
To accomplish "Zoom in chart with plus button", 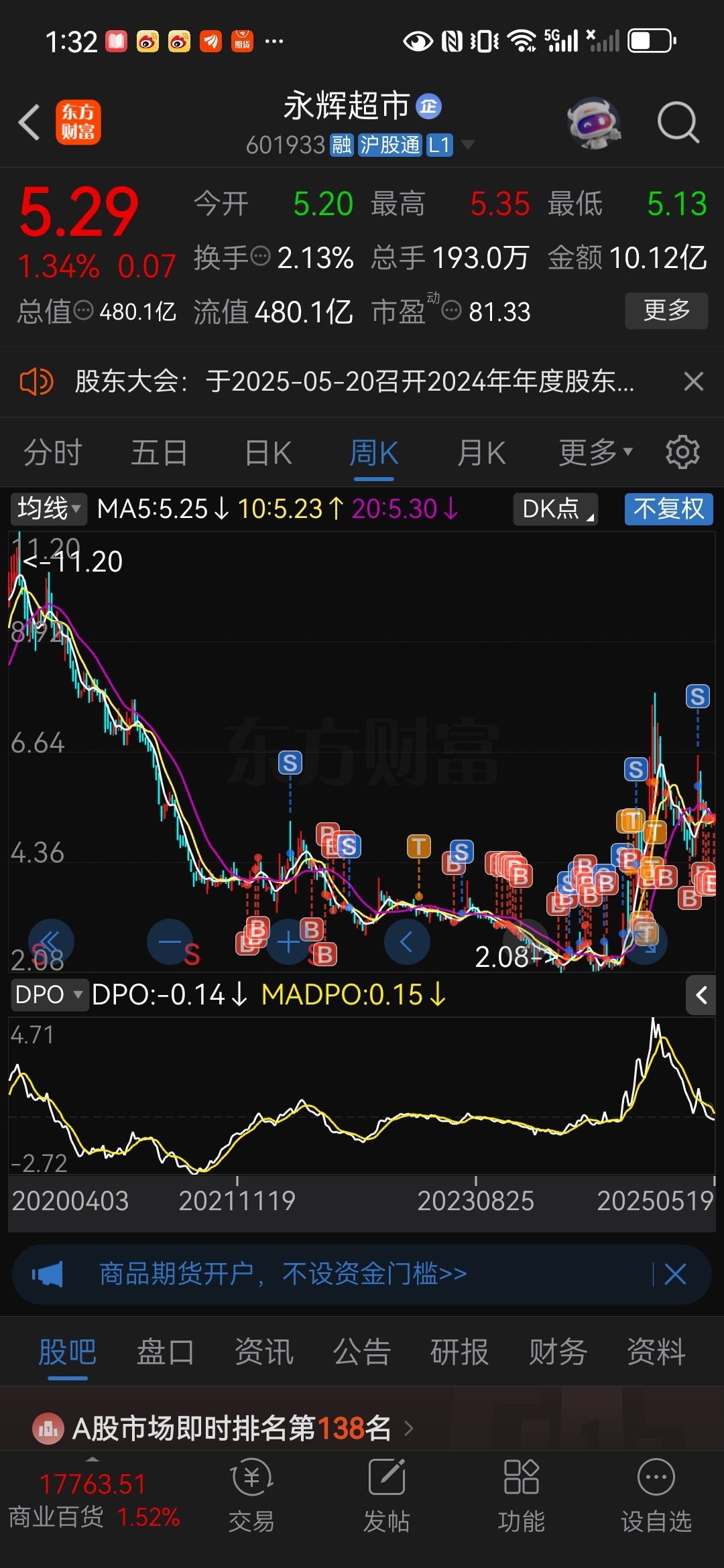I will pos(288,941).
